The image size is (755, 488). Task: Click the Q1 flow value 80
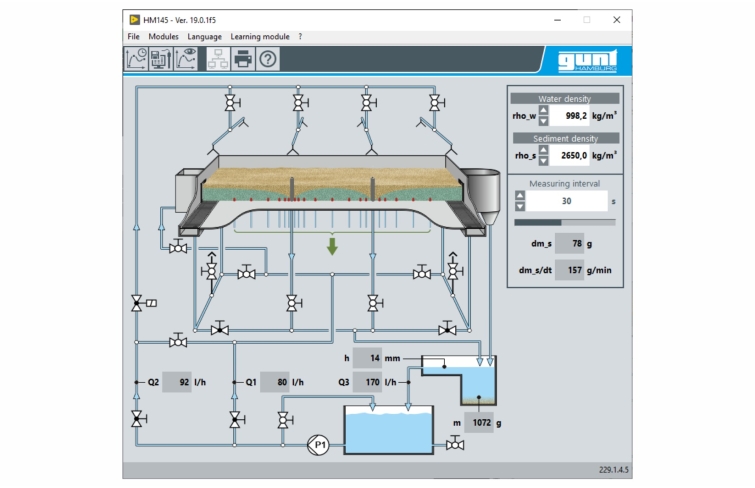(275, 382)
